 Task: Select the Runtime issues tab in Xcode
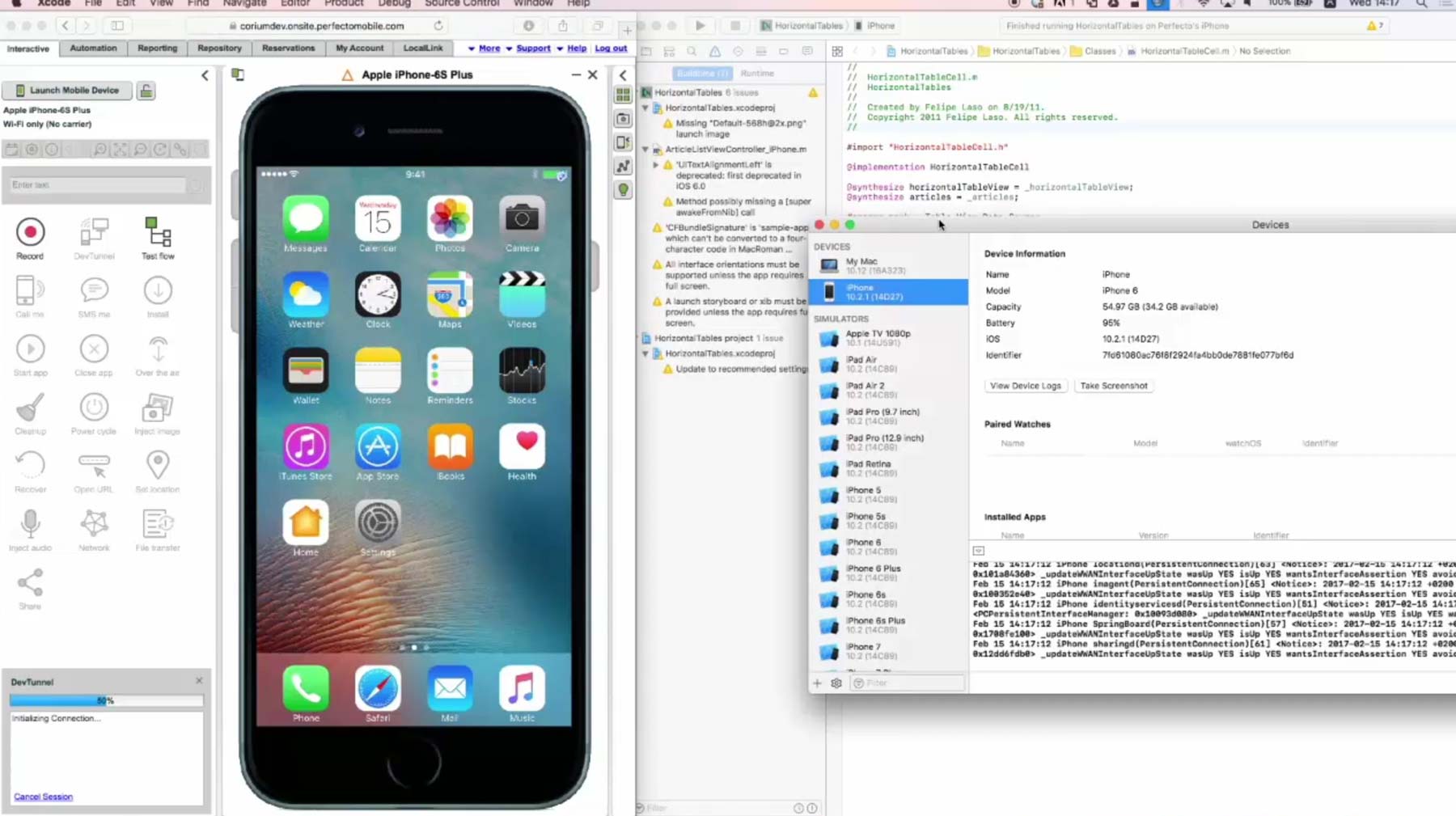click(757, 74)
